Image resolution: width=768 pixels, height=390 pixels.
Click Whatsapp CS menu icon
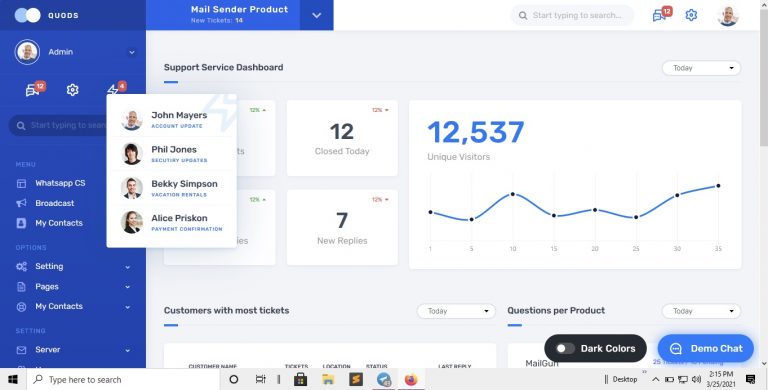tap(22, 183)
